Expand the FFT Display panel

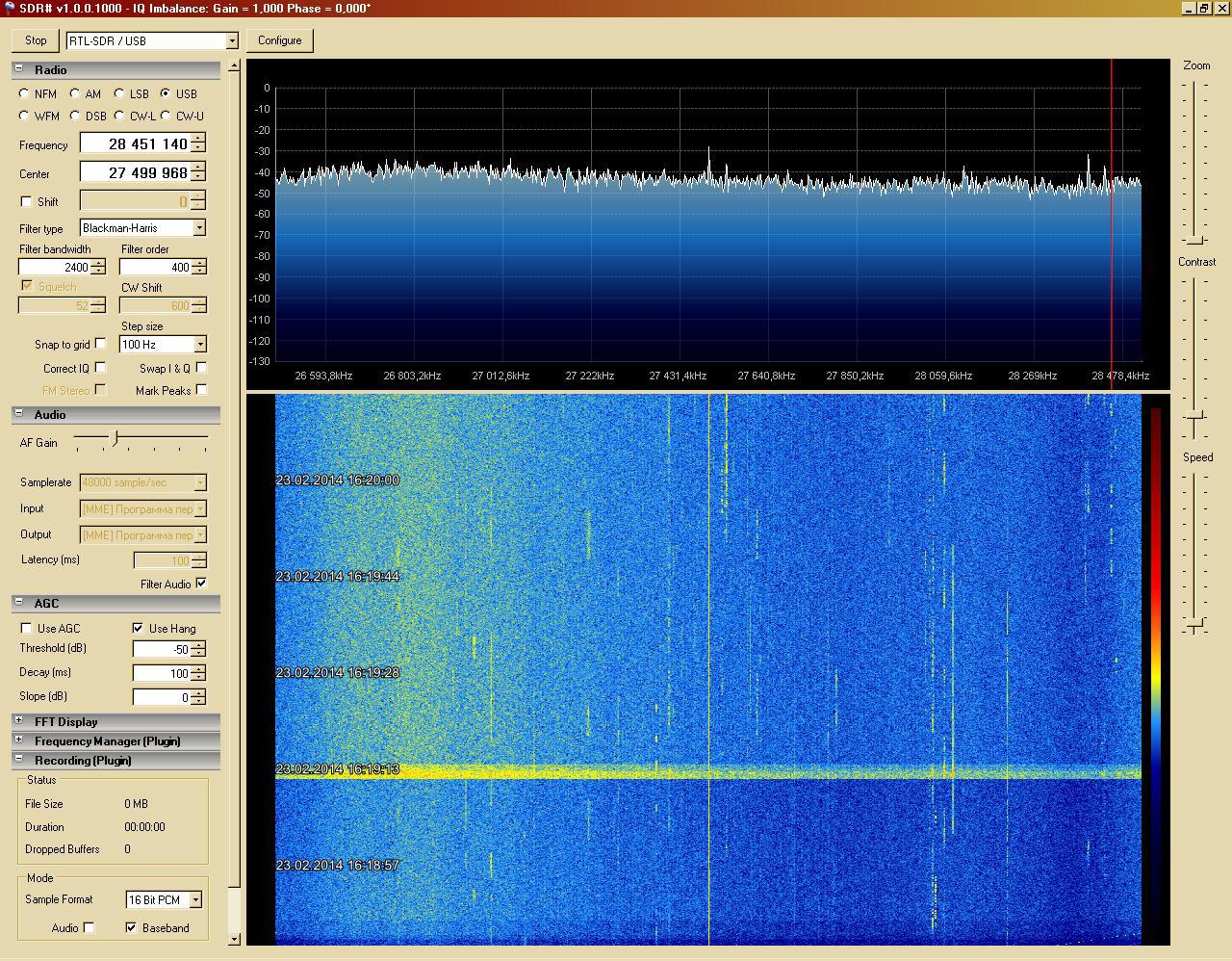pyautogui.click(x=18, y=721)
